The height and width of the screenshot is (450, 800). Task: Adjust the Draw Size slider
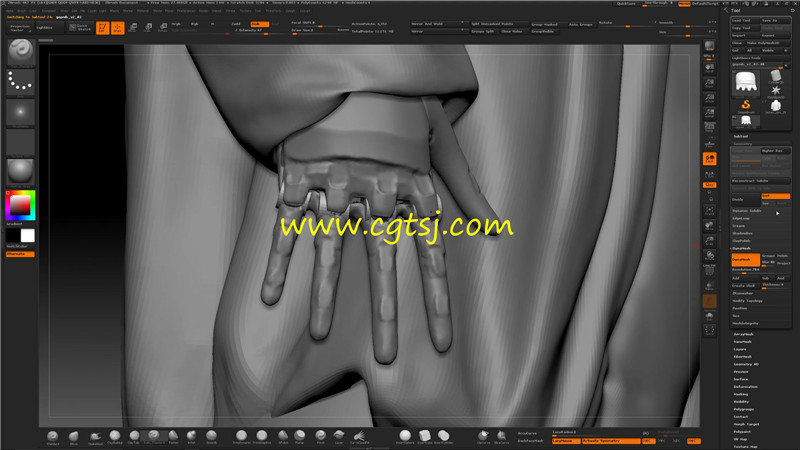312,31
